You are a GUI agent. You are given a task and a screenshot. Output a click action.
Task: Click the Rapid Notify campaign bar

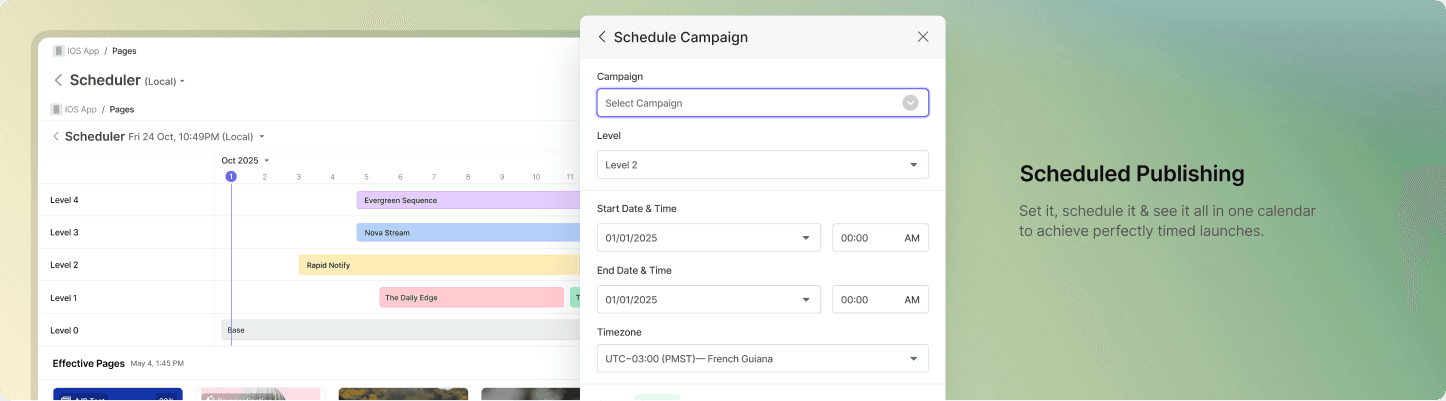439,265
